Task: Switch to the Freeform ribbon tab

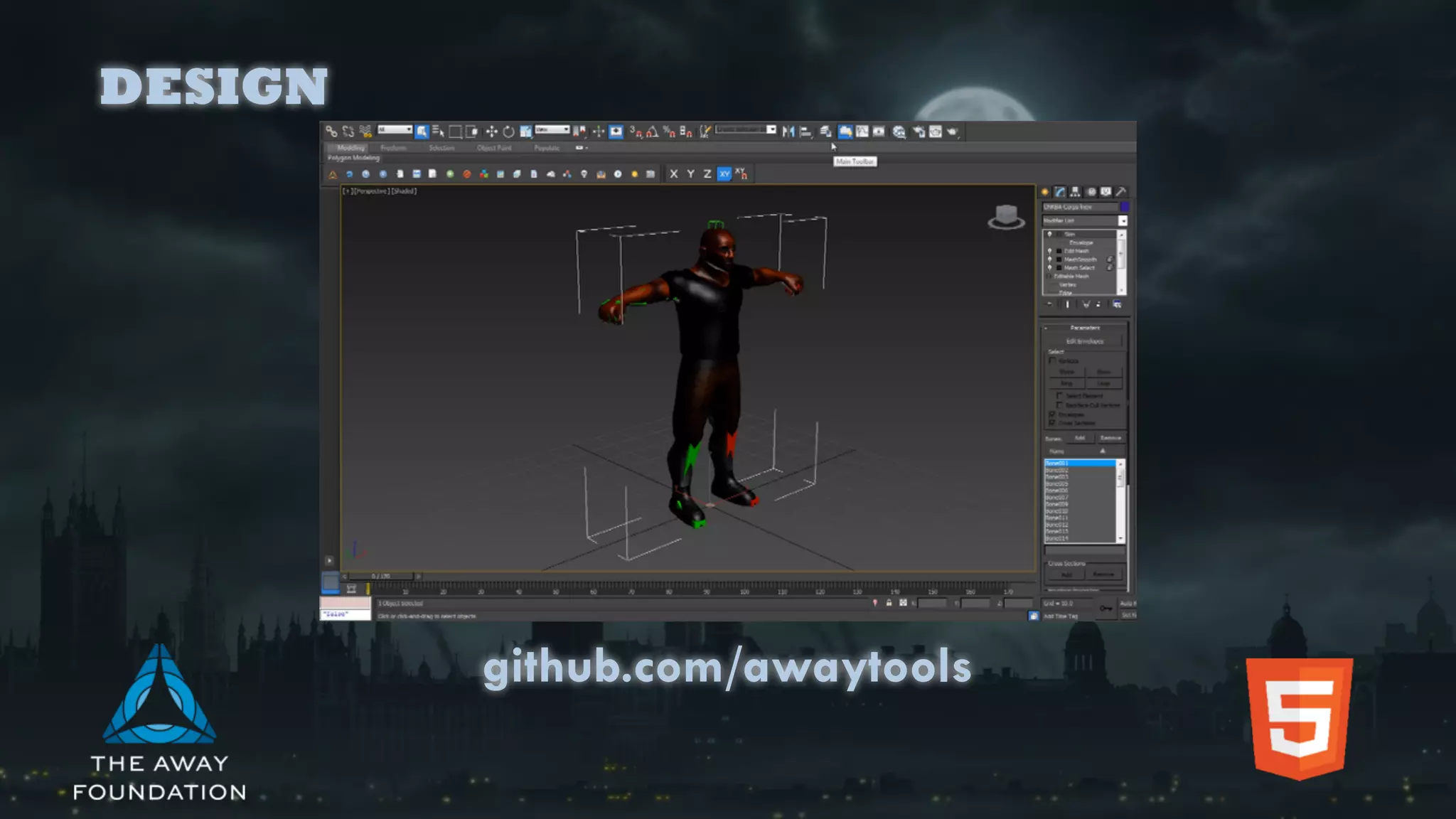Action: coord(393,148)
